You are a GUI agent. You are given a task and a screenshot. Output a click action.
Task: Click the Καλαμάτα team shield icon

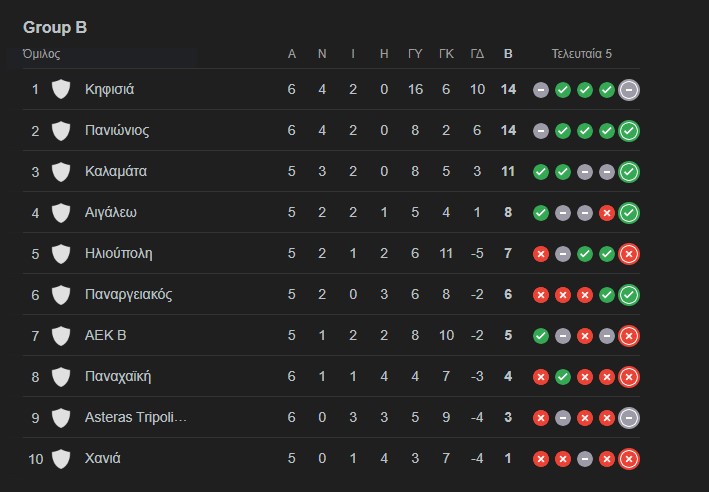(61, 171)
